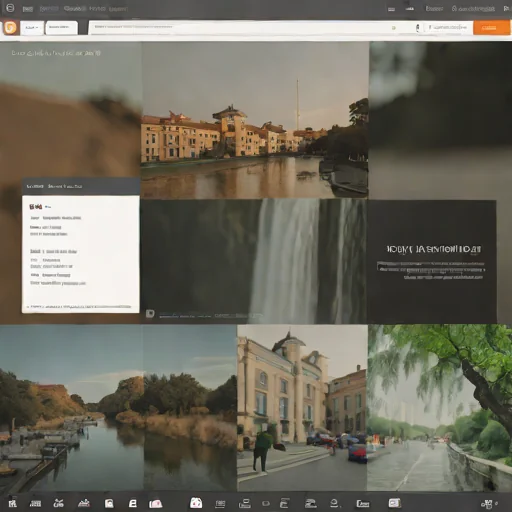Select the third menu item in the title bar
Screen dimensions: 512x512
click(74, 9)
